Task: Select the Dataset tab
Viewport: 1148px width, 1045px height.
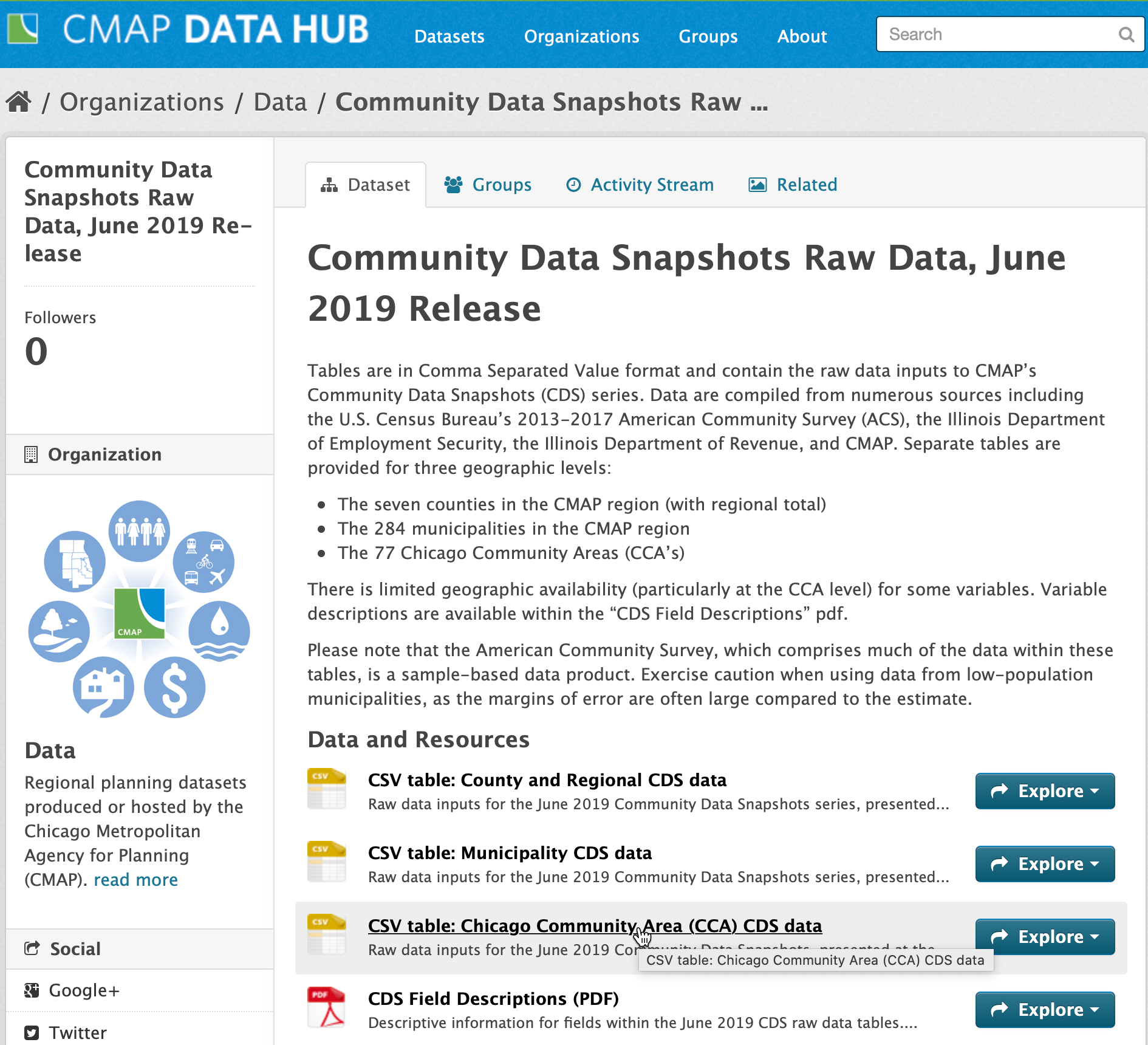Action: [x=366, y=185]
